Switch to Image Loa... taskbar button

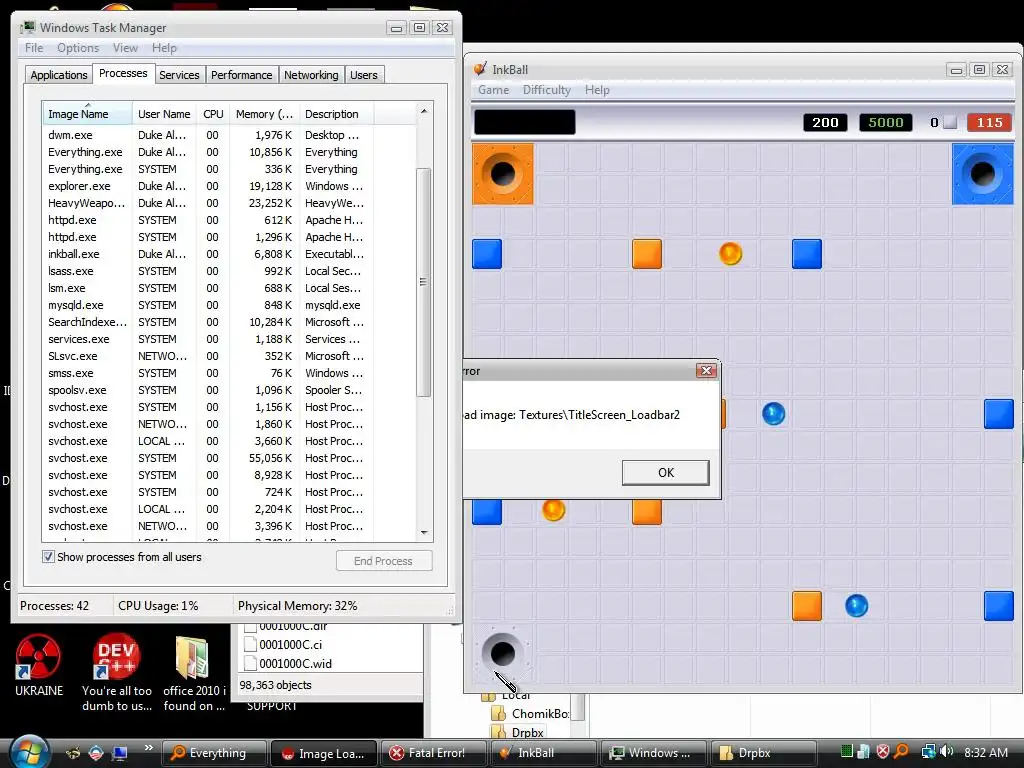point(323,753)
